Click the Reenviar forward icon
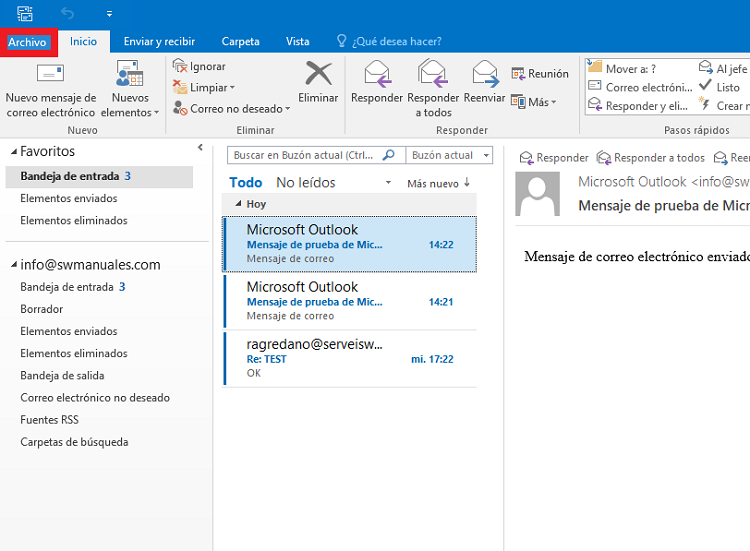This screenshot has height=551, width=750. [485, 74]
